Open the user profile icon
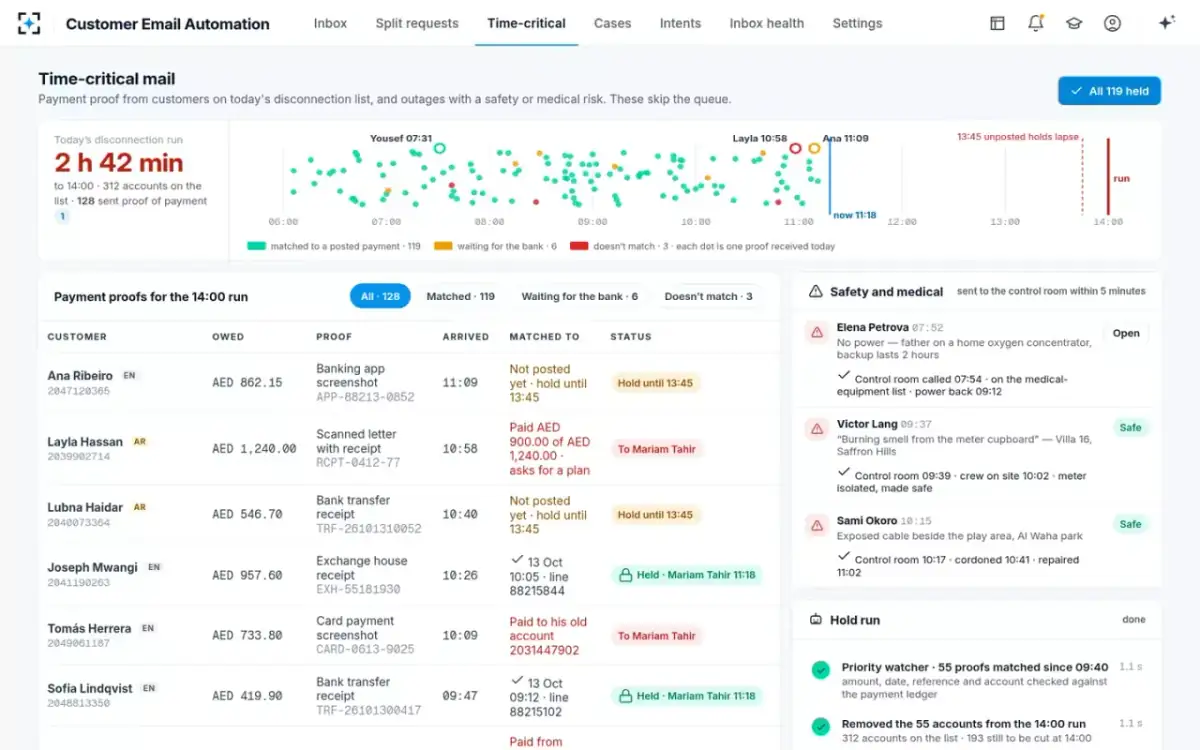This screenshot has width=1200, height=750. click(x=1112, y=23)
